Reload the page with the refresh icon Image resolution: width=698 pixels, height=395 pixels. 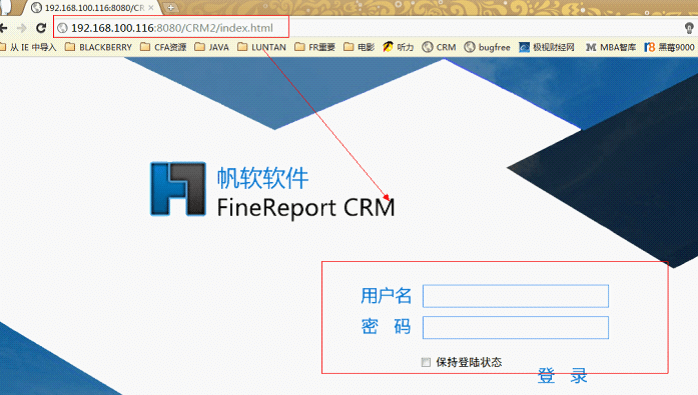point(41,28)
